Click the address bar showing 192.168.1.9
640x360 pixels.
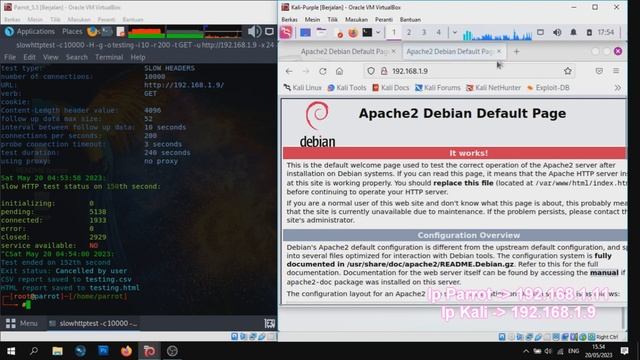pyautogui.click(x=469, y=71)
